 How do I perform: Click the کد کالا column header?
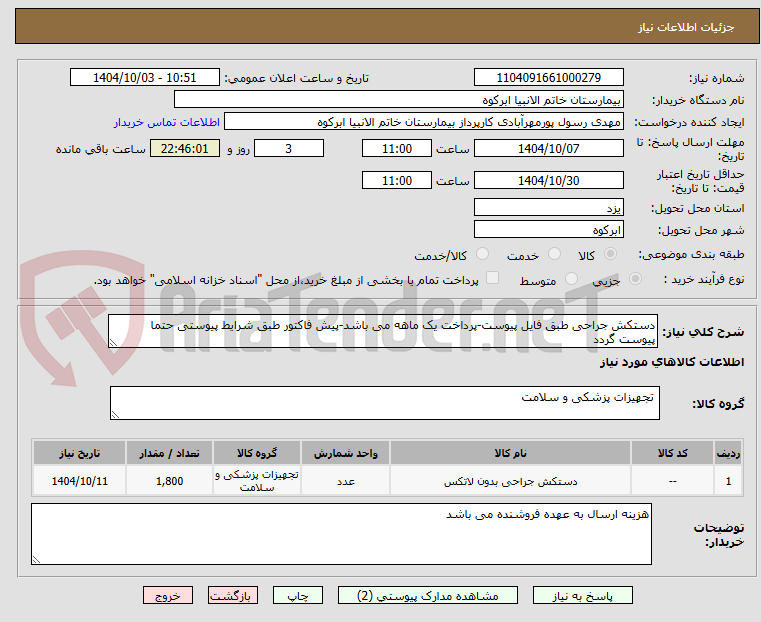(672, 453)
